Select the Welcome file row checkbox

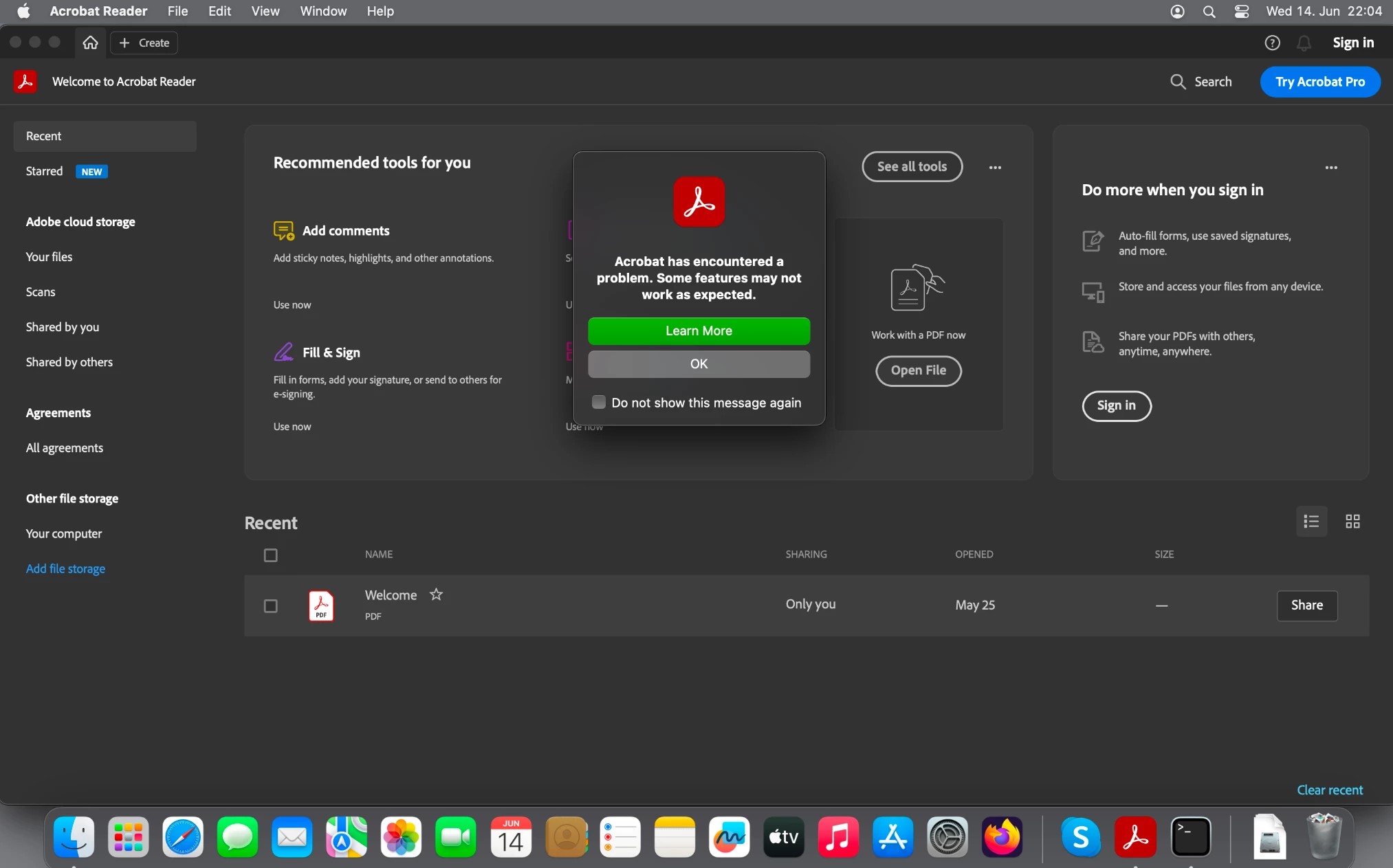pyautogui.click(x=271, y=605)
